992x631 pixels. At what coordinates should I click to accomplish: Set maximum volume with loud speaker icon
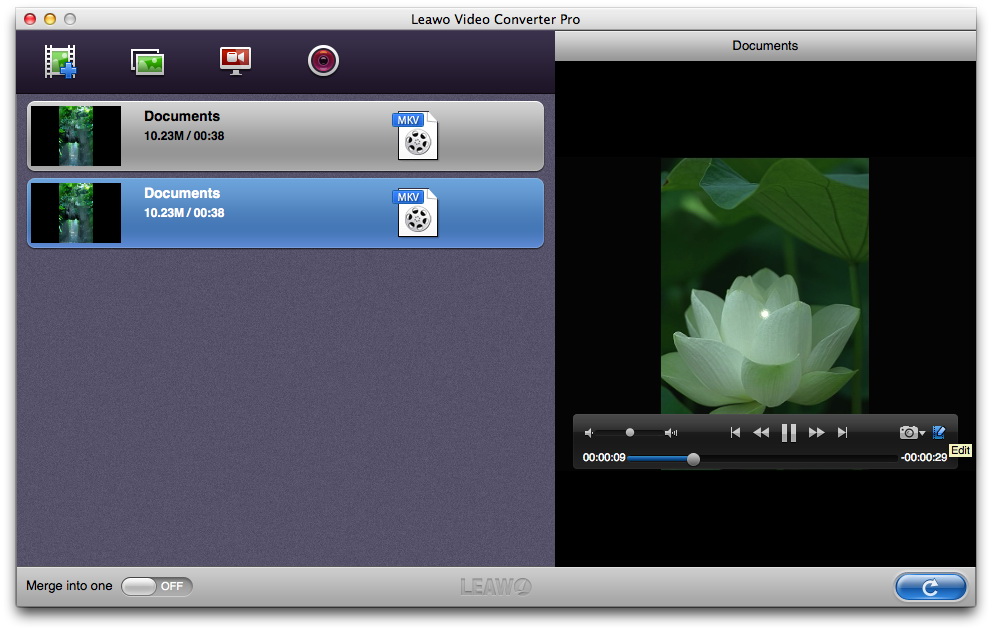671,433
